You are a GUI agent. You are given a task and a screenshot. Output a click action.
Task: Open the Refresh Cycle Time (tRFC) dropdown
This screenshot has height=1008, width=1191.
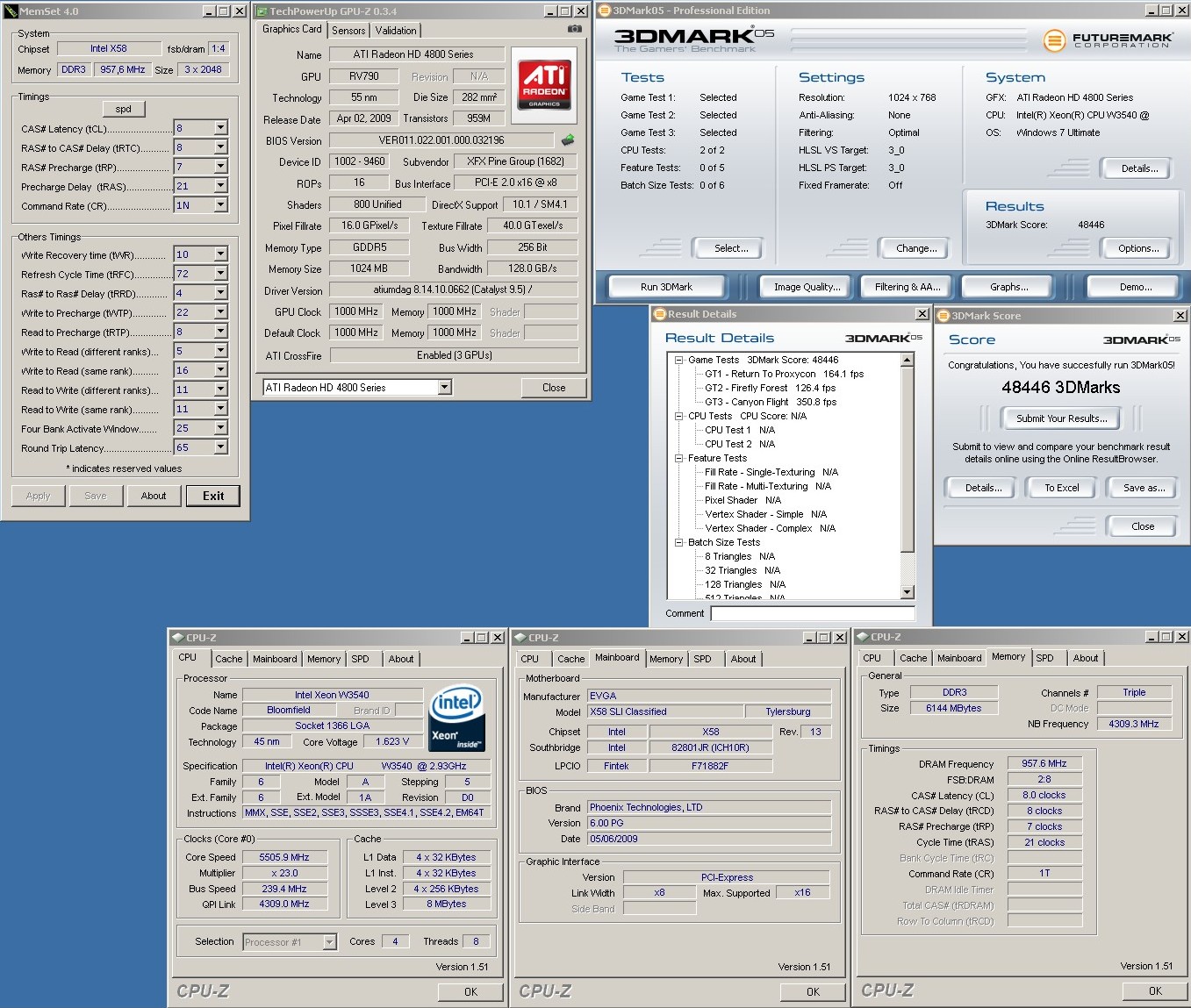point(221,274)
